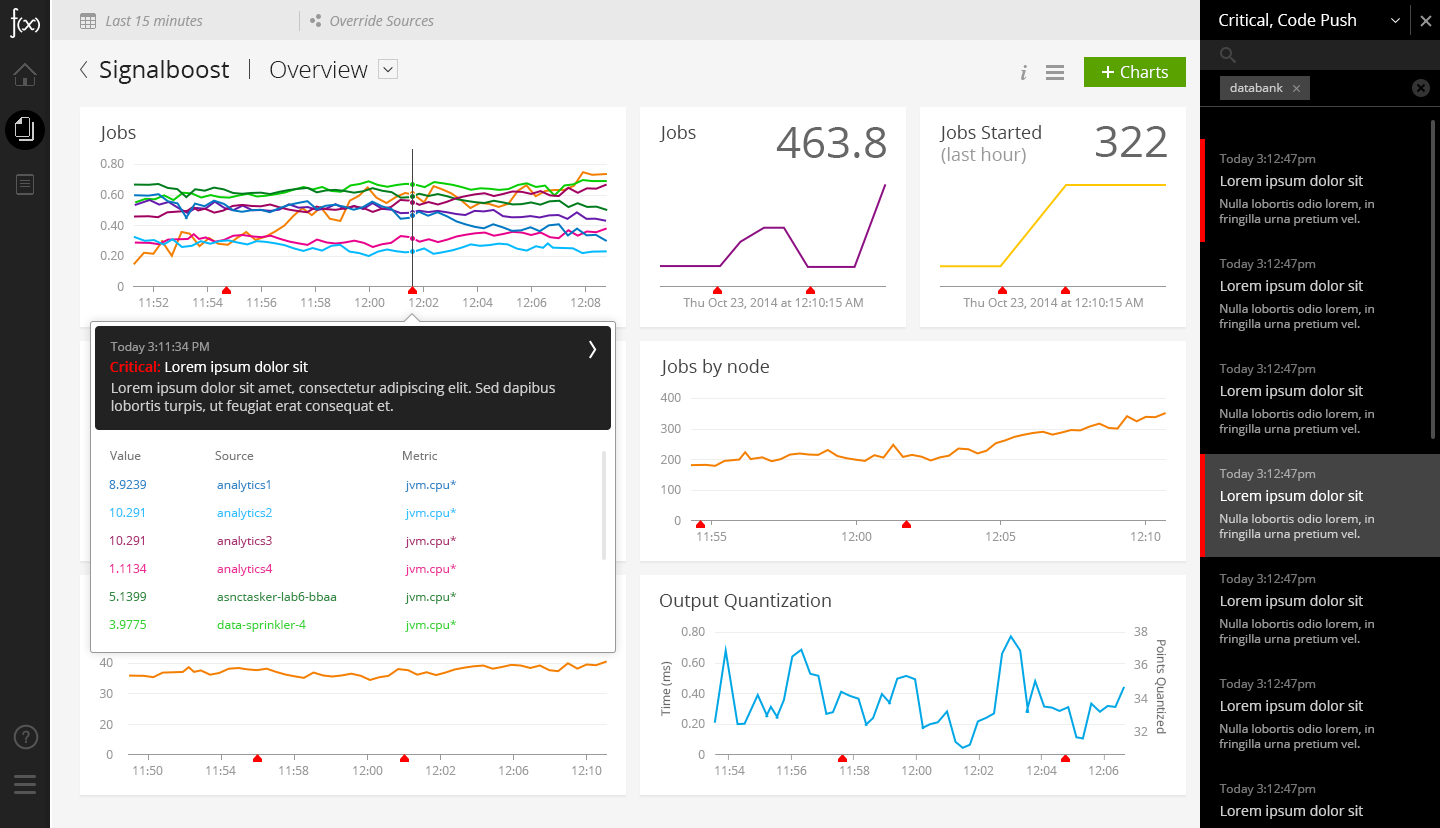Viewport: 1440px width, 828px height.
Task: Click the f(x) logo in the sidebar
Action: [x=25, y=22]
